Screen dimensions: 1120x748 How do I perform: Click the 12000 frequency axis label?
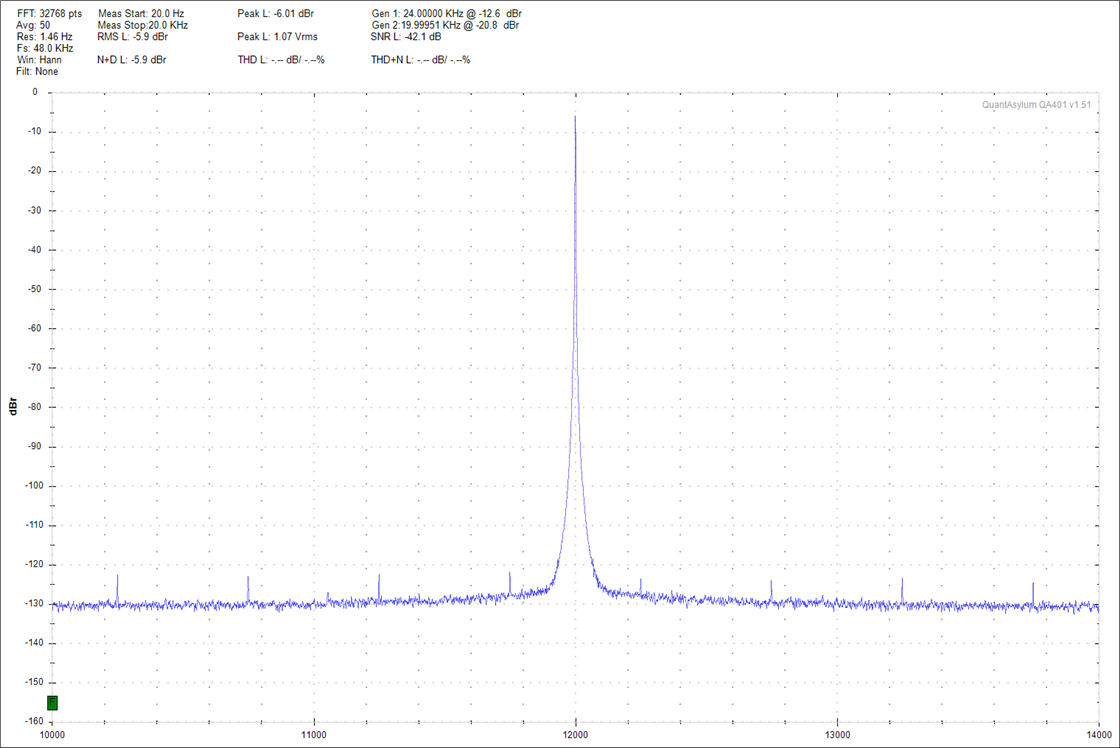(x=576, y=735)
